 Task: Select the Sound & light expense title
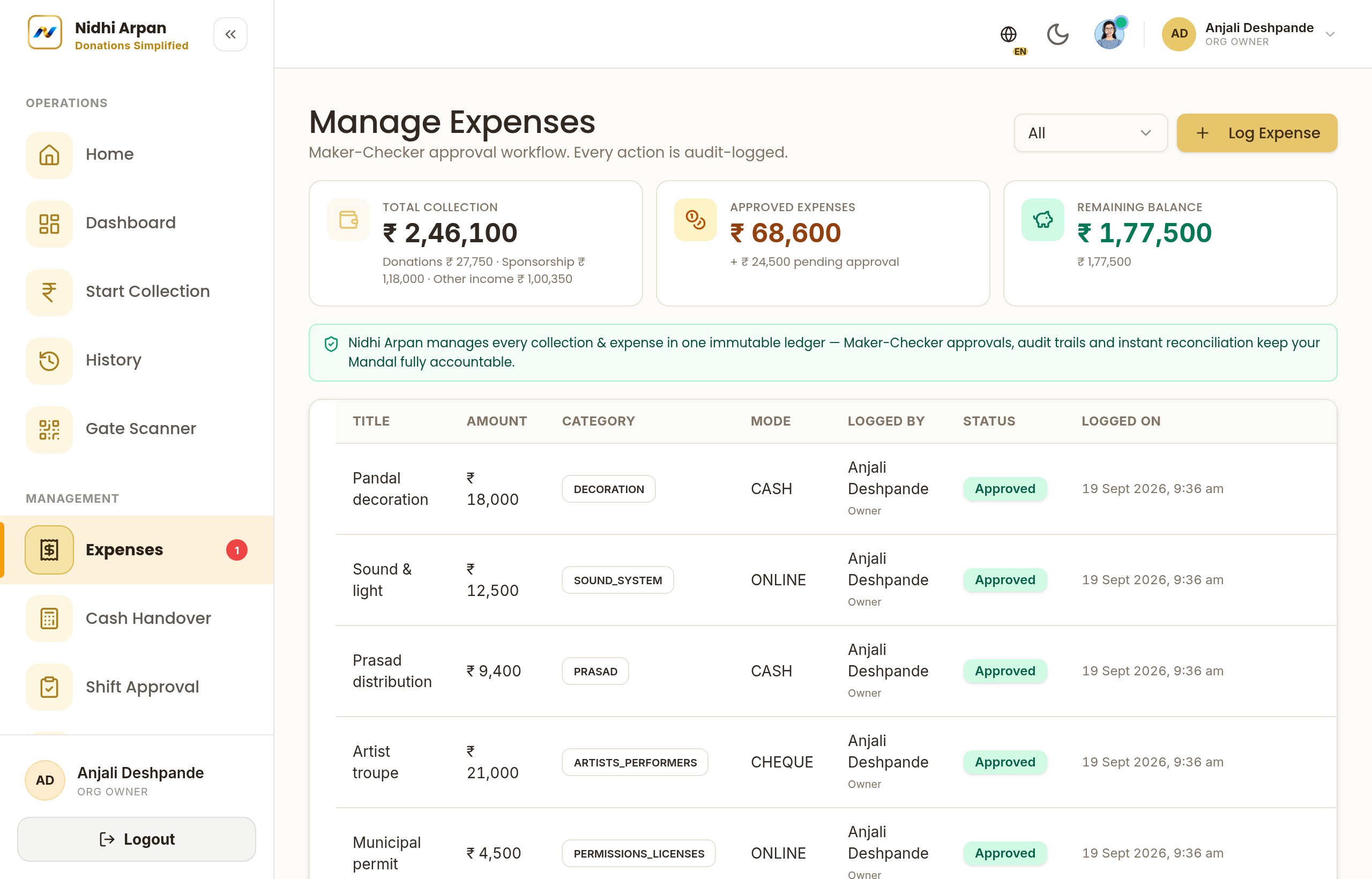pyautogui.click(x=382, y=580)
